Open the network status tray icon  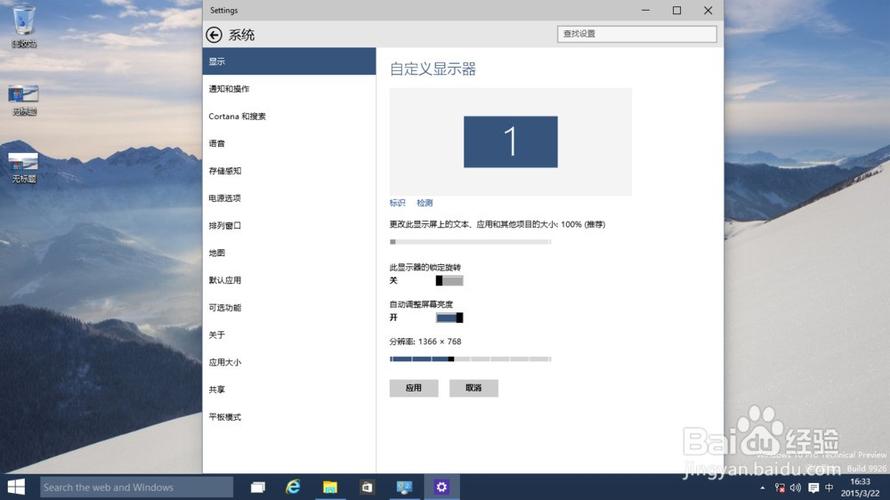coord(780,488)
